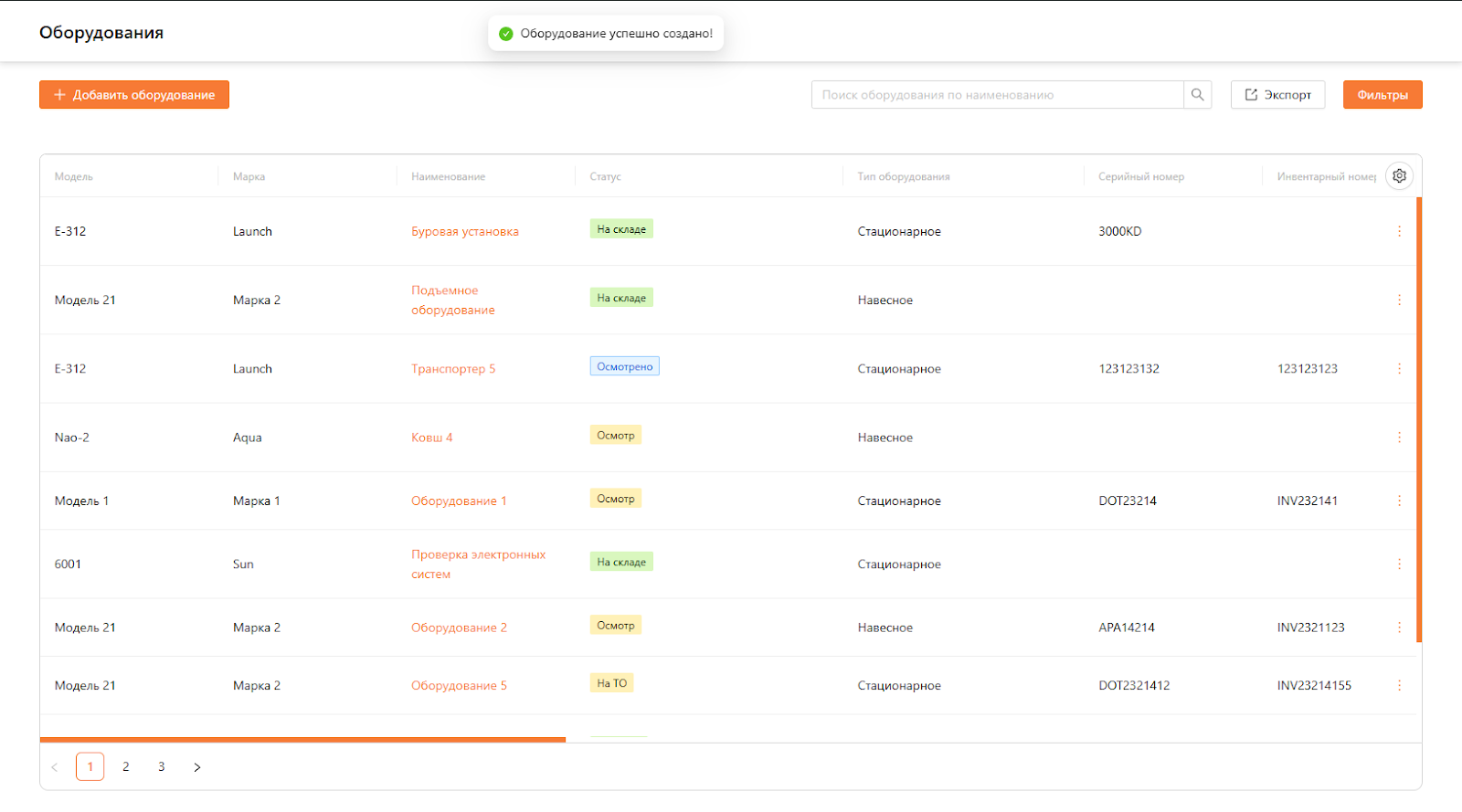Open row actions for Оборудование 2
This screenshot has height=812, width=1462.
click(x=1399, y=627)
